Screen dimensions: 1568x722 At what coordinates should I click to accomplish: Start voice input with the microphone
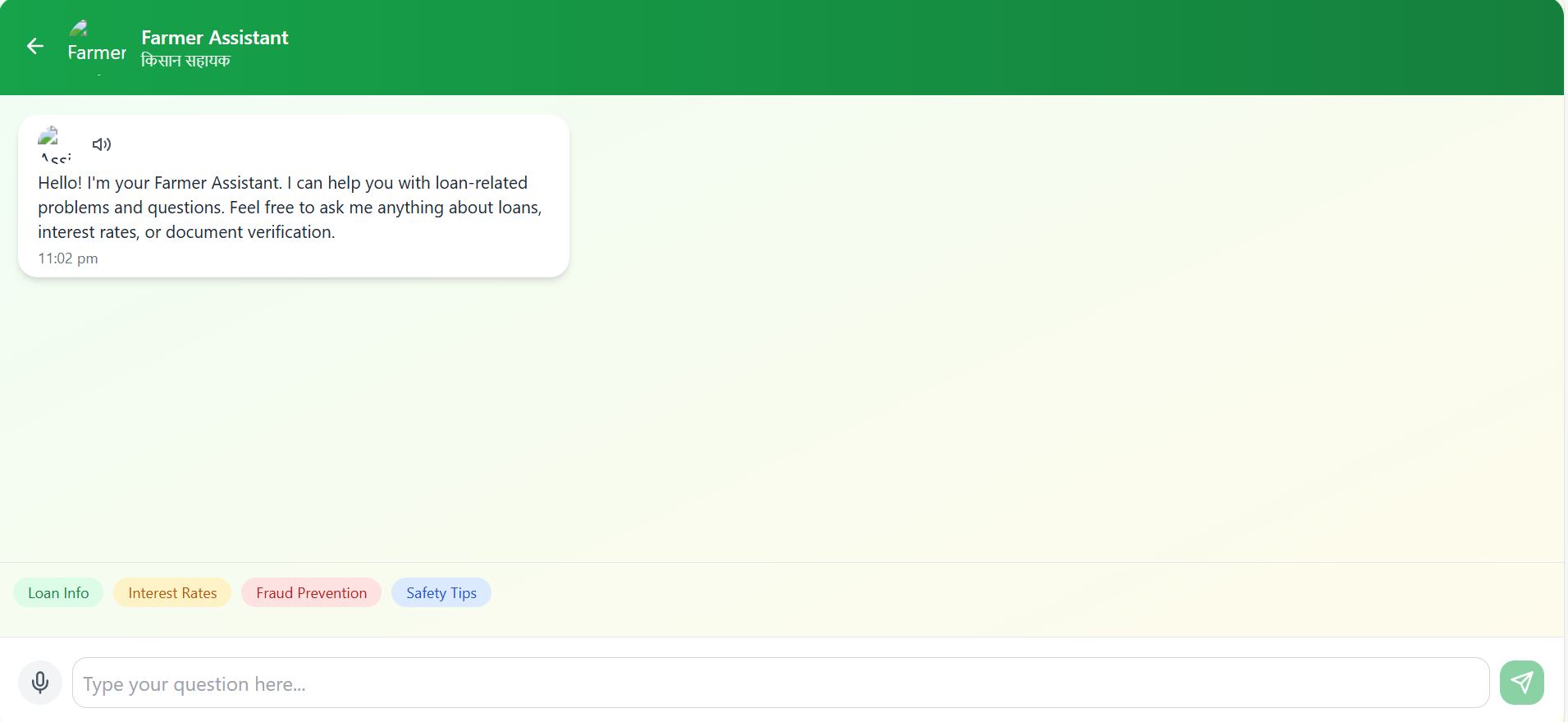coord(40,683)
